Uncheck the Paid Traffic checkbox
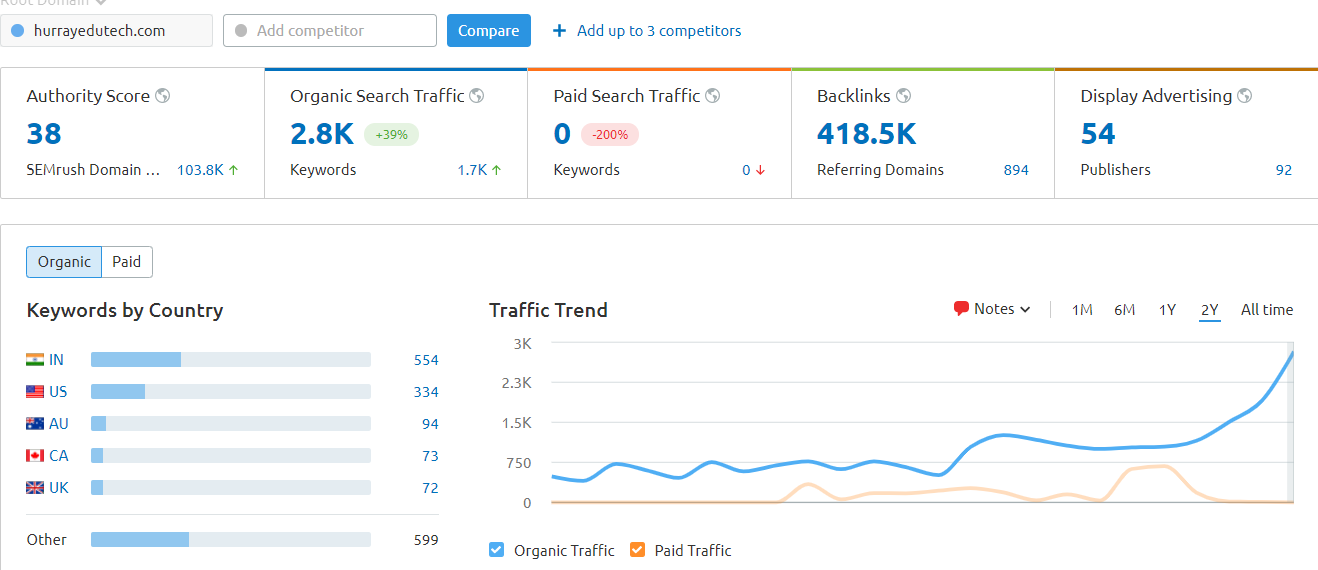This screenshot has width=1318, height=570. (x=638, y=550)
